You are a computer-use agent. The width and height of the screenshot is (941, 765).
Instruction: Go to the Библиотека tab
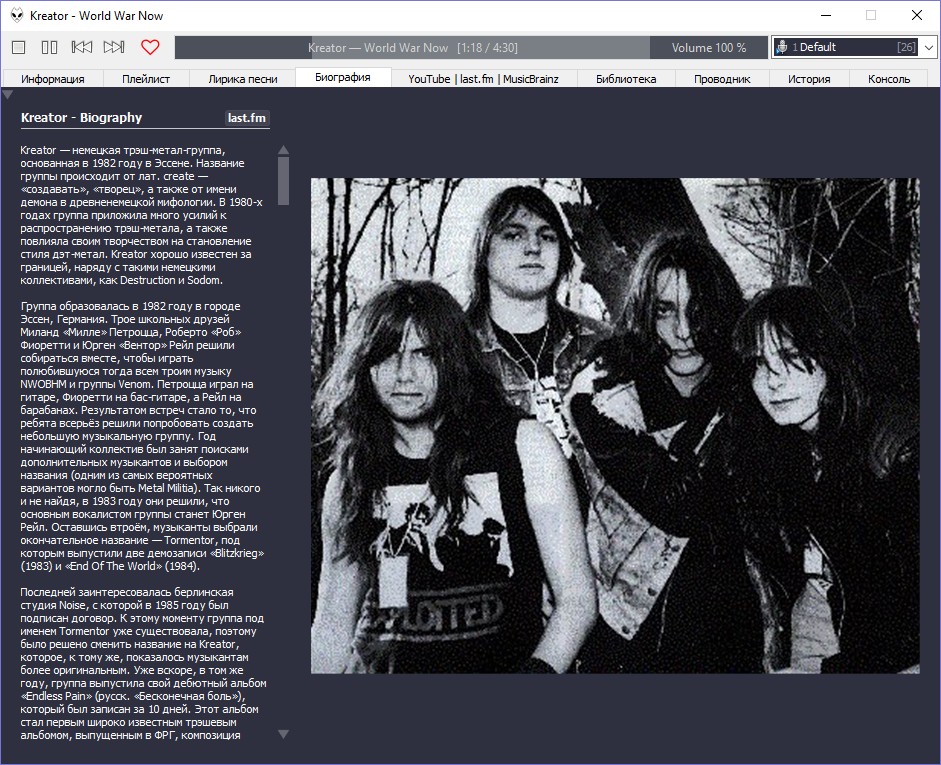point(626,79)
